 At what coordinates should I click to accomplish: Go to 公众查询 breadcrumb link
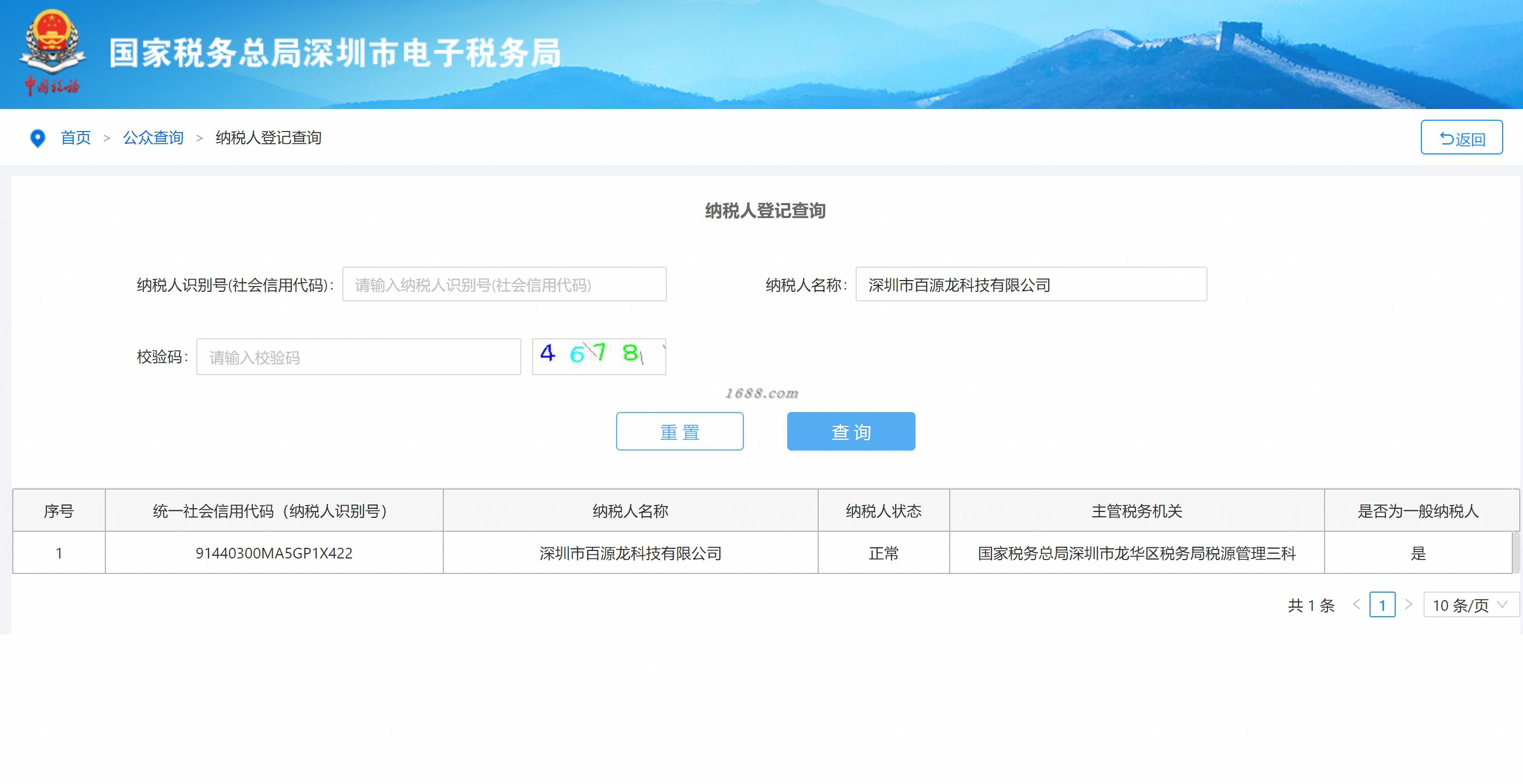tap(153, 138)
